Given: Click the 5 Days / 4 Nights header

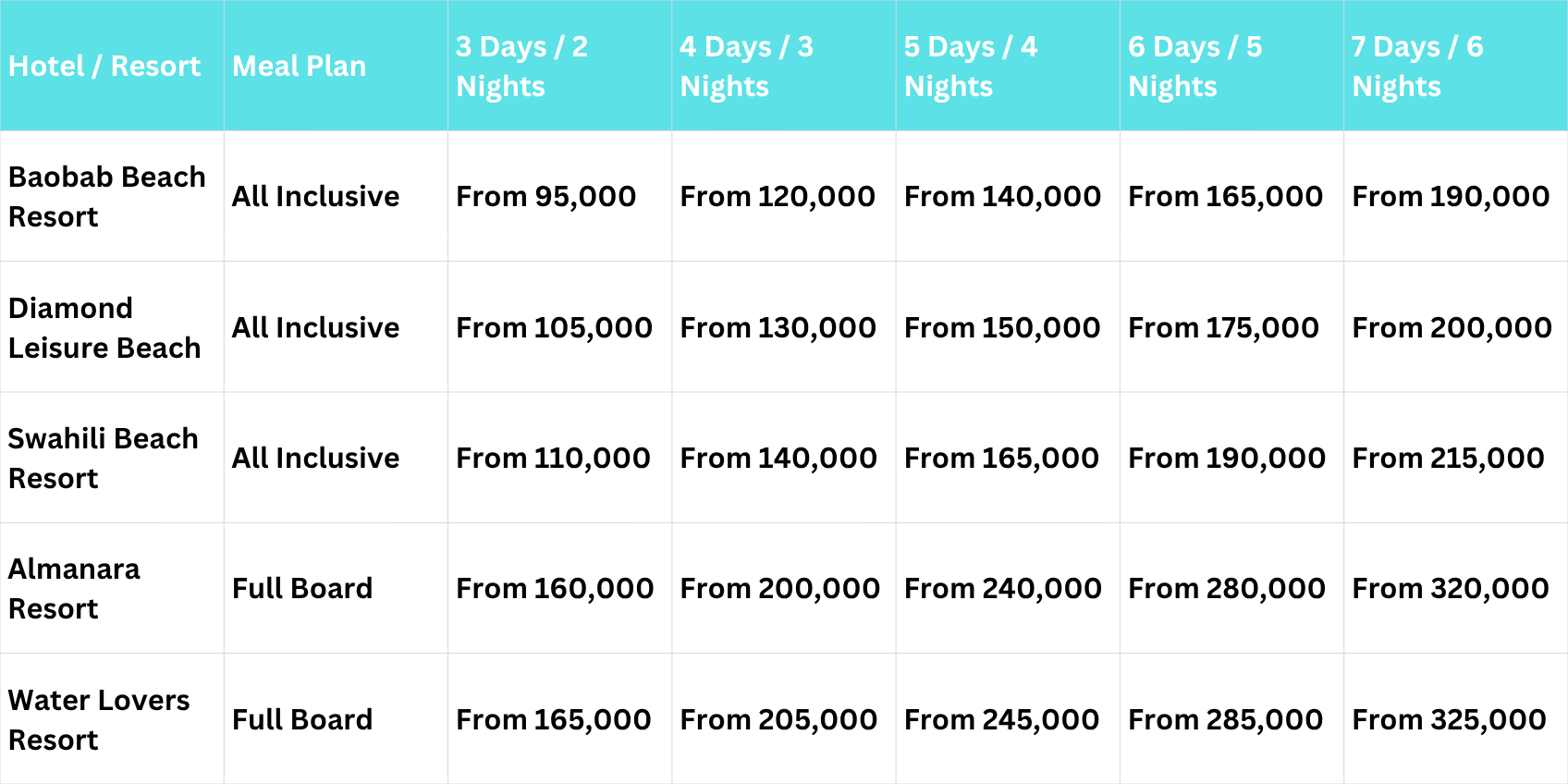Looking at the screenshot, I should point(971,67).
